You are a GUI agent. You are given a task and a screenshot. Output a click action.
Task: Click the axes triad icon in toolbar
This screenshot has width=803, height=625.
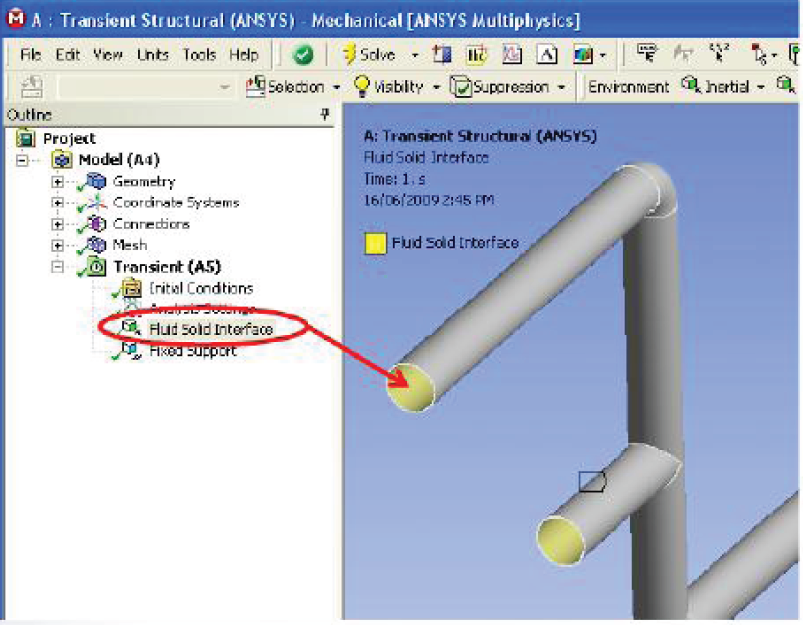point(719,53)
